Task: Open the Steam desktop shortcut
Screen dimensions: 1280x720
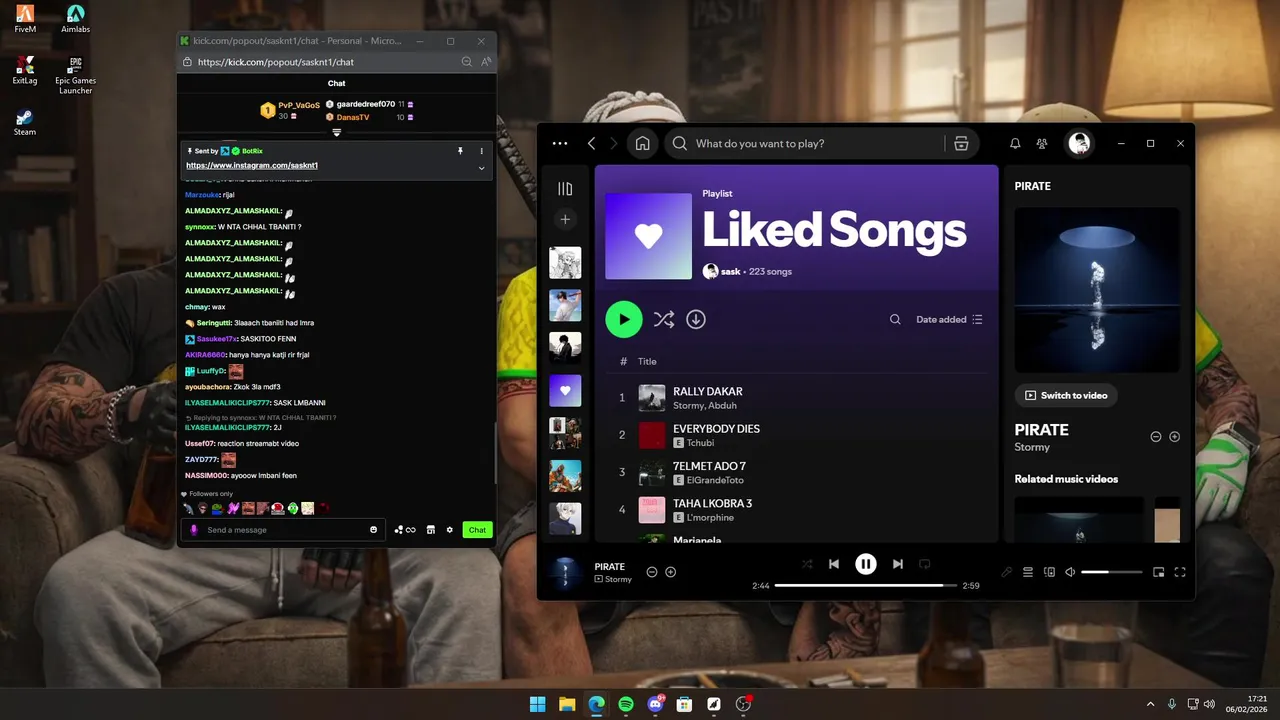Action: (x=25, y=122)
